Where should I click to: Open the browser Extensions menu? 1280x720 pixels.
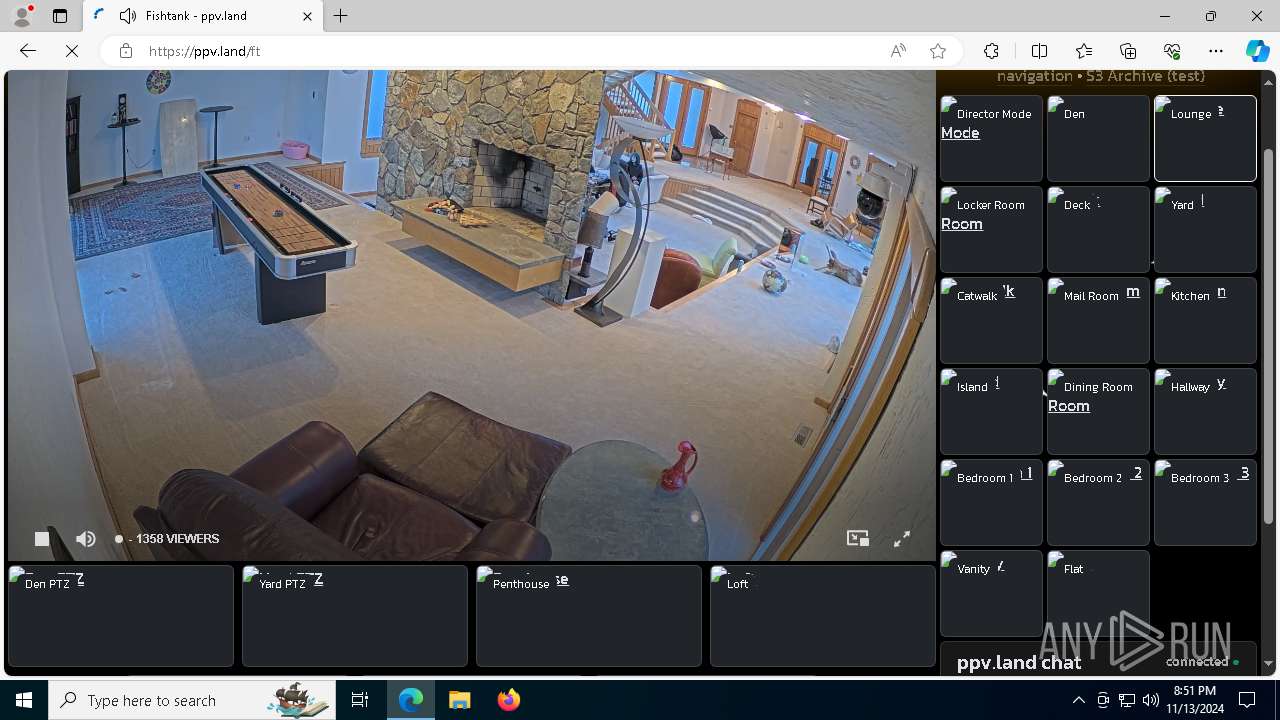(x=991, y=51)
